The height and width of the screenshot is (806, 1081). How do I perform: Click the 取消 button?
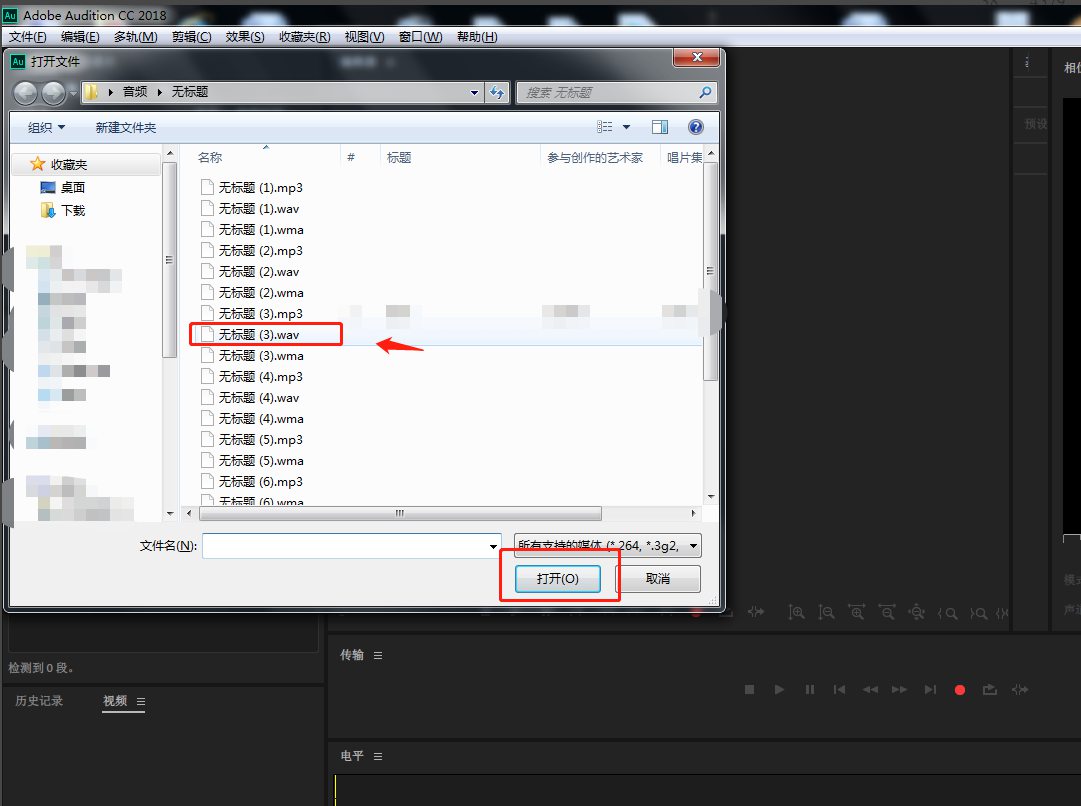coord(658,578)
